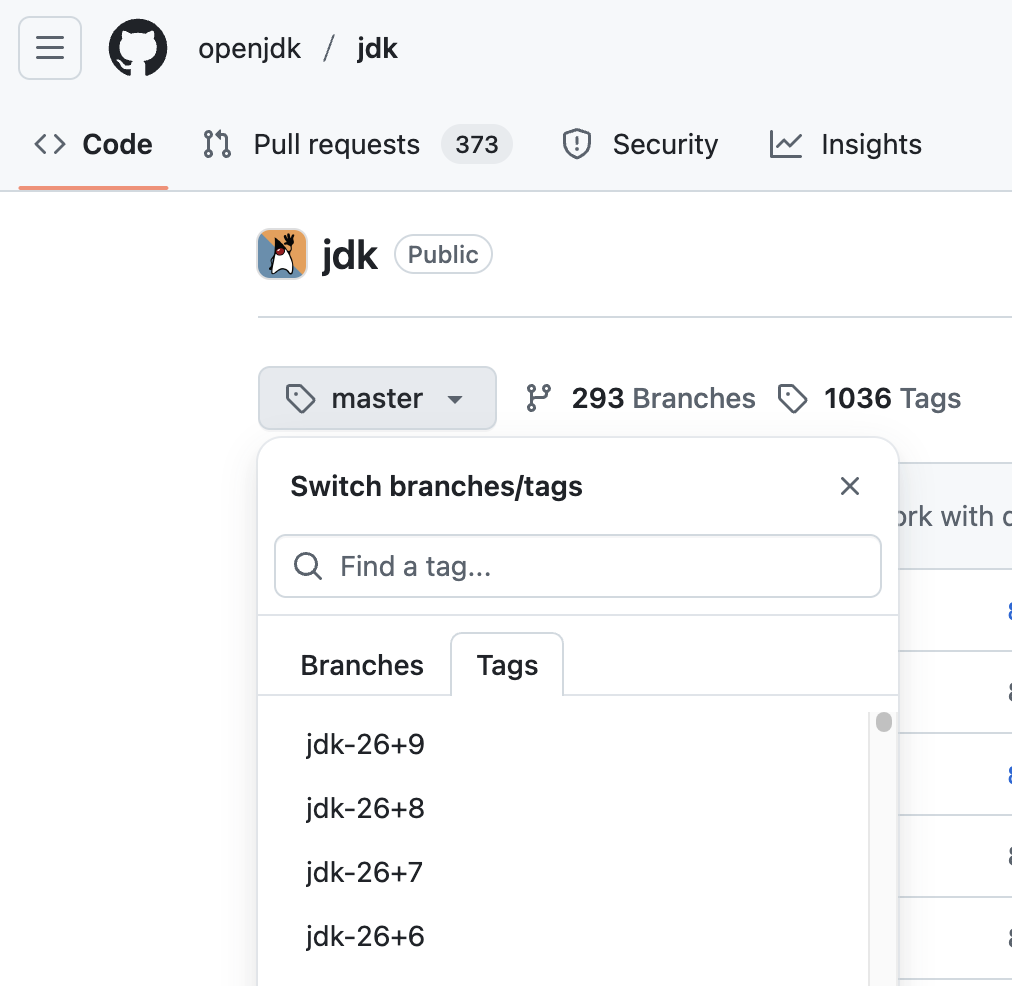
Task: Click the Security shield icon
Action: pos(576,144)
